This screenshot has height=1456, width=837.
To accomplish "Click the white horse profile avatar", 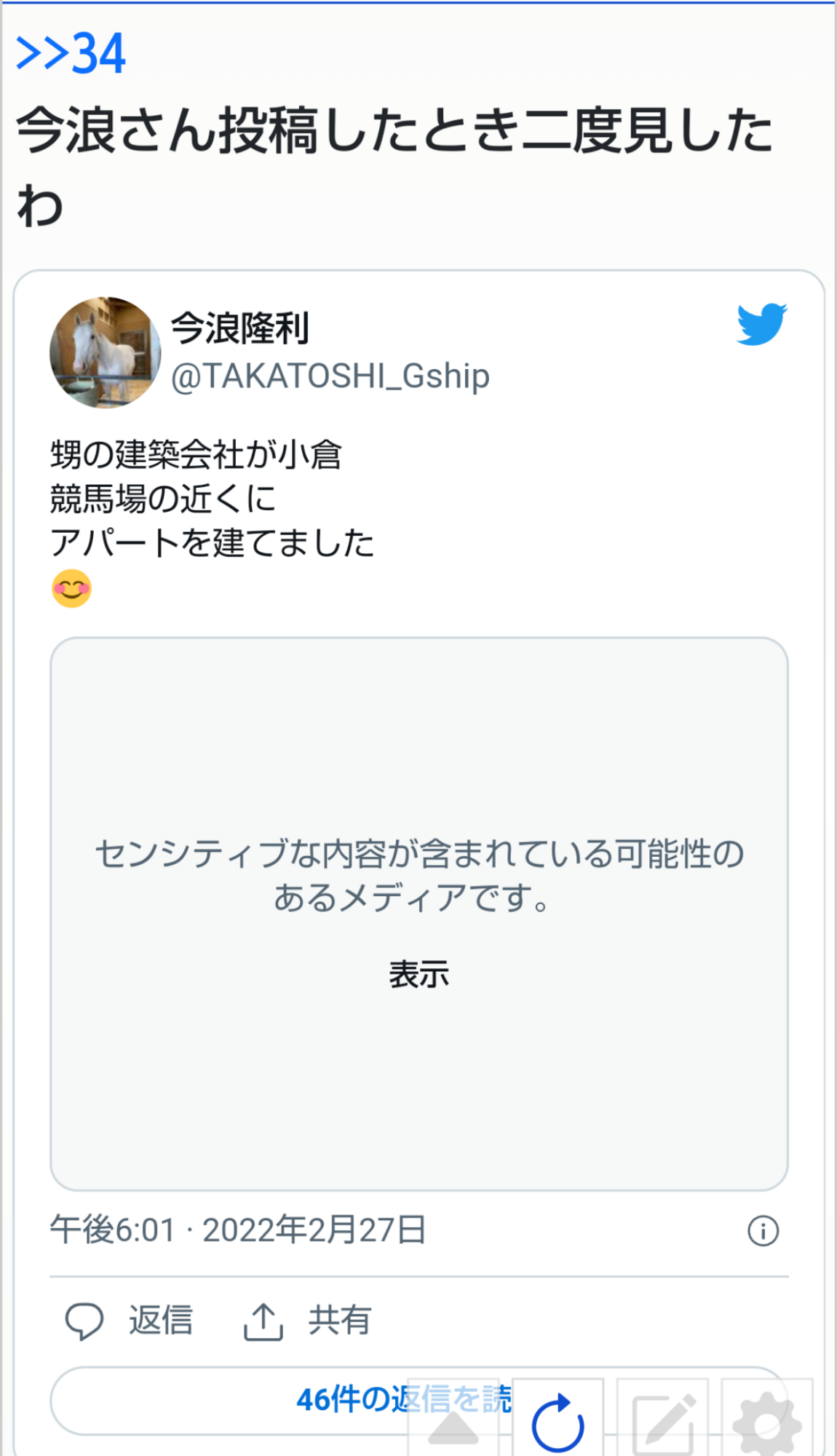I will [x=106, y=352].
